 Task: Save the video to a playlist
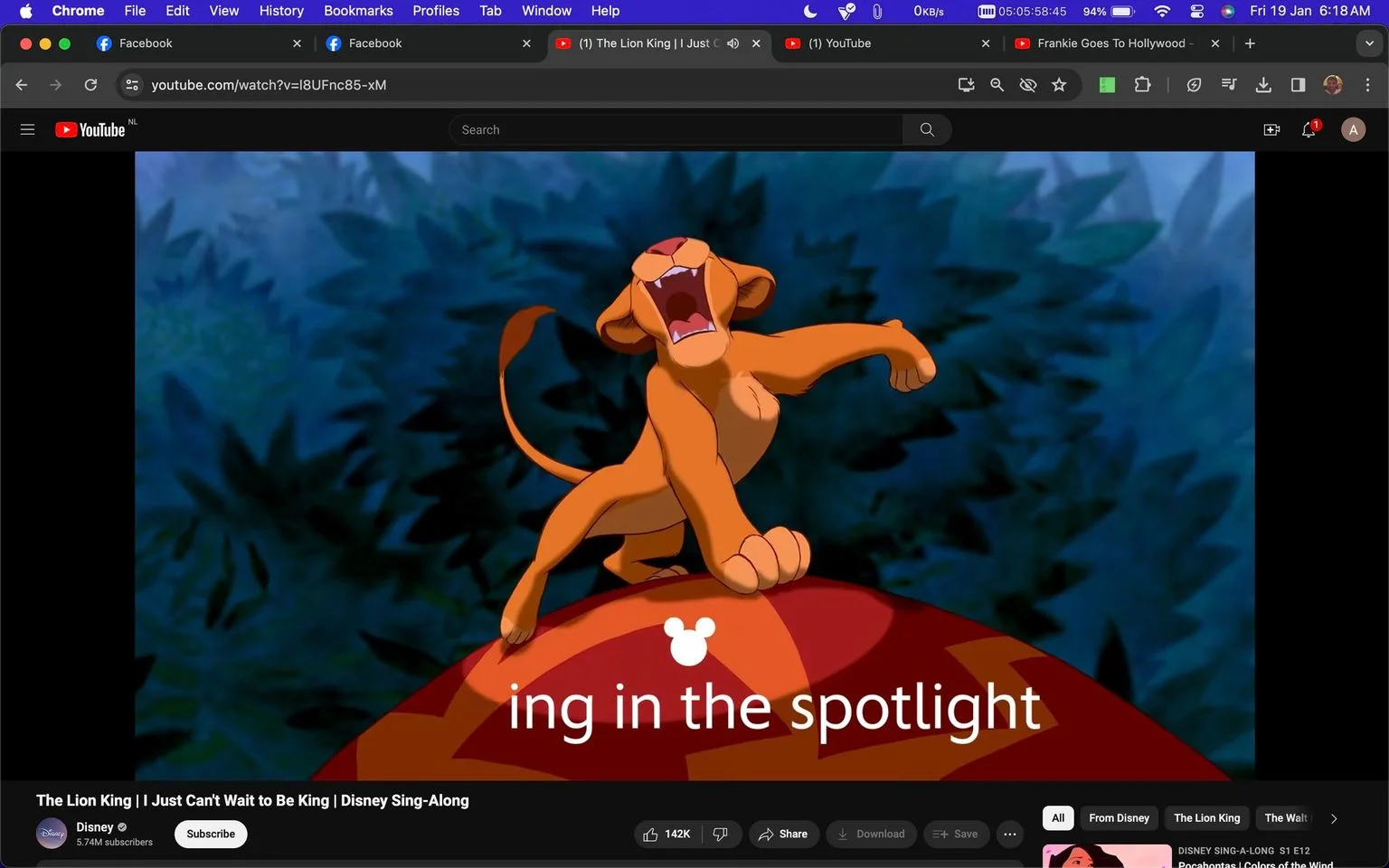pyautogui.click(x=956, y=834)
